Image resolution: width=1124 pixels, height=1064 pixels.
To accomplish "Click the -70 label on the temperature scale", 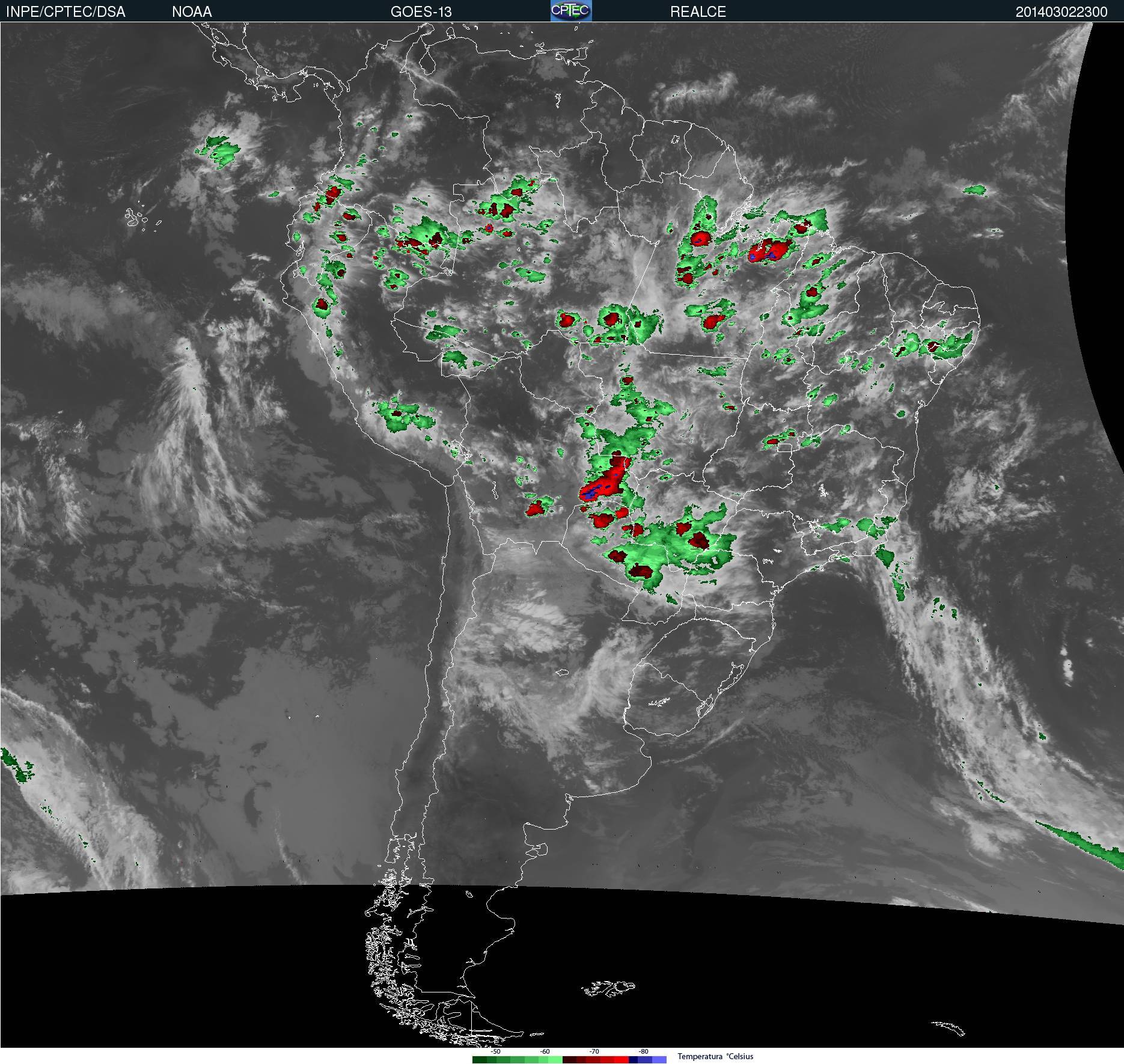I will pyautogui.click(x=594, y=1052).
